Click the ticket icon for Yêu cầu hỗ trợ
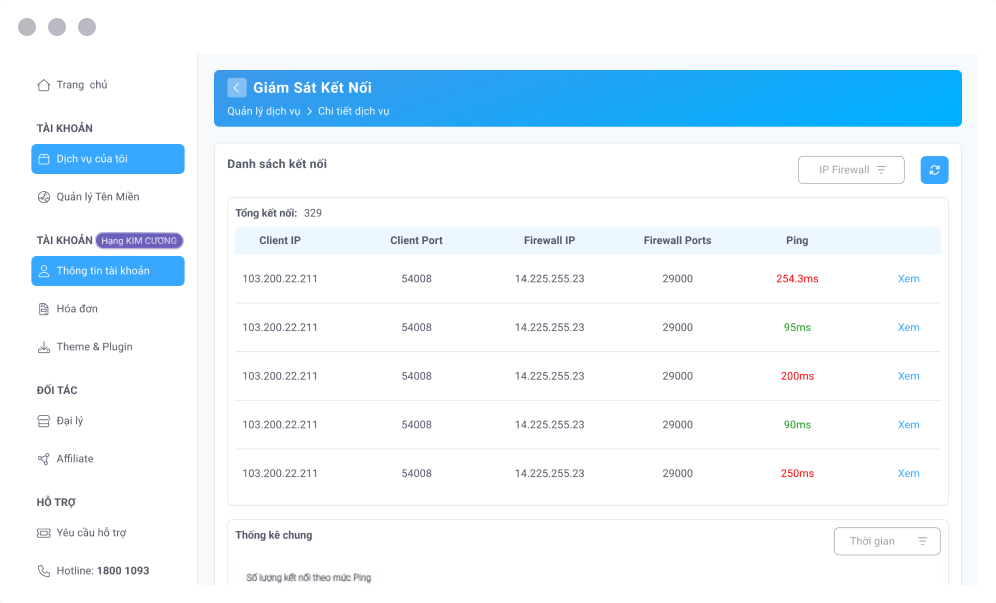The height and width of the screenshot is (603, 996). 43,533
